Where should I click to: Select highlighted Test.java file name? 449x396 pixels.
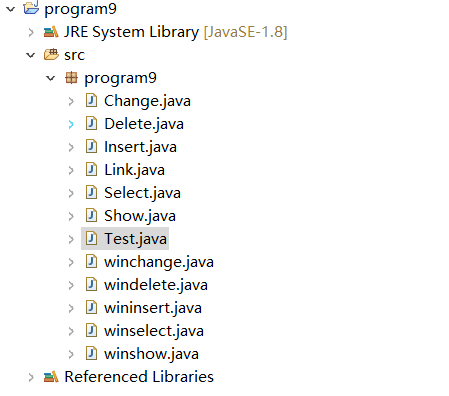135,239
